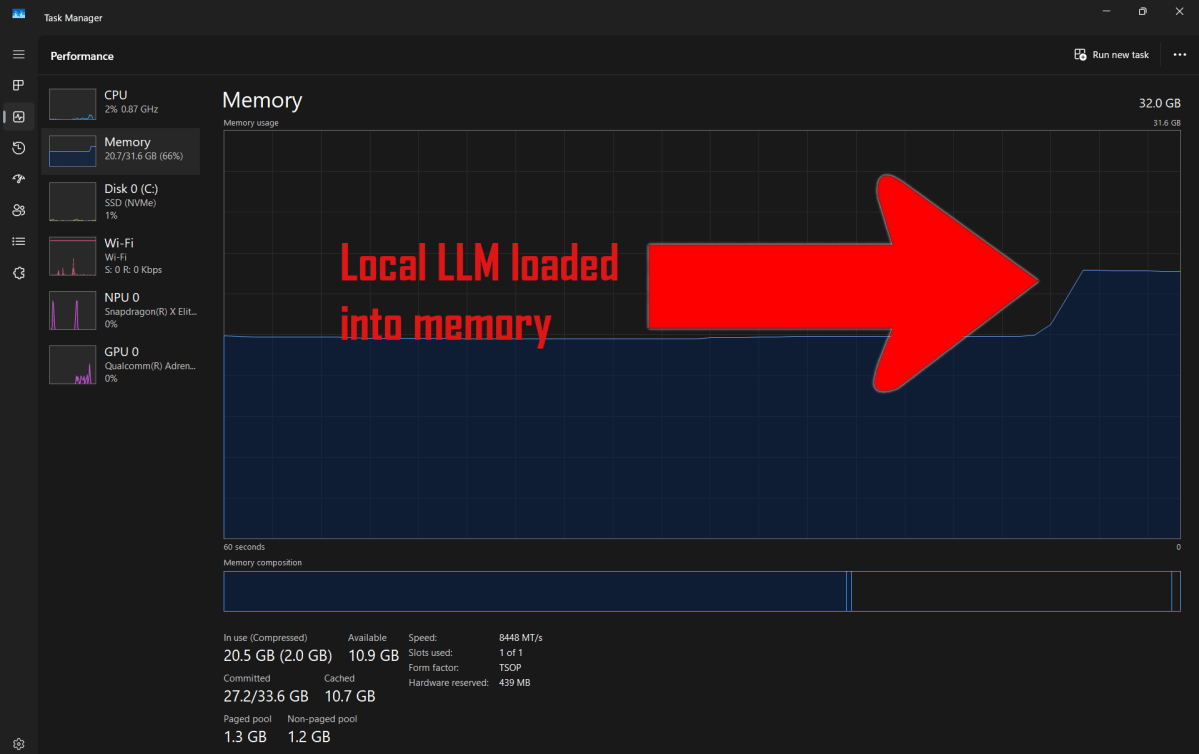Switch to the Disk 0 (C:) view
Image resolution: width=1199 pixels, height=754 pixels.
(124, 201)
